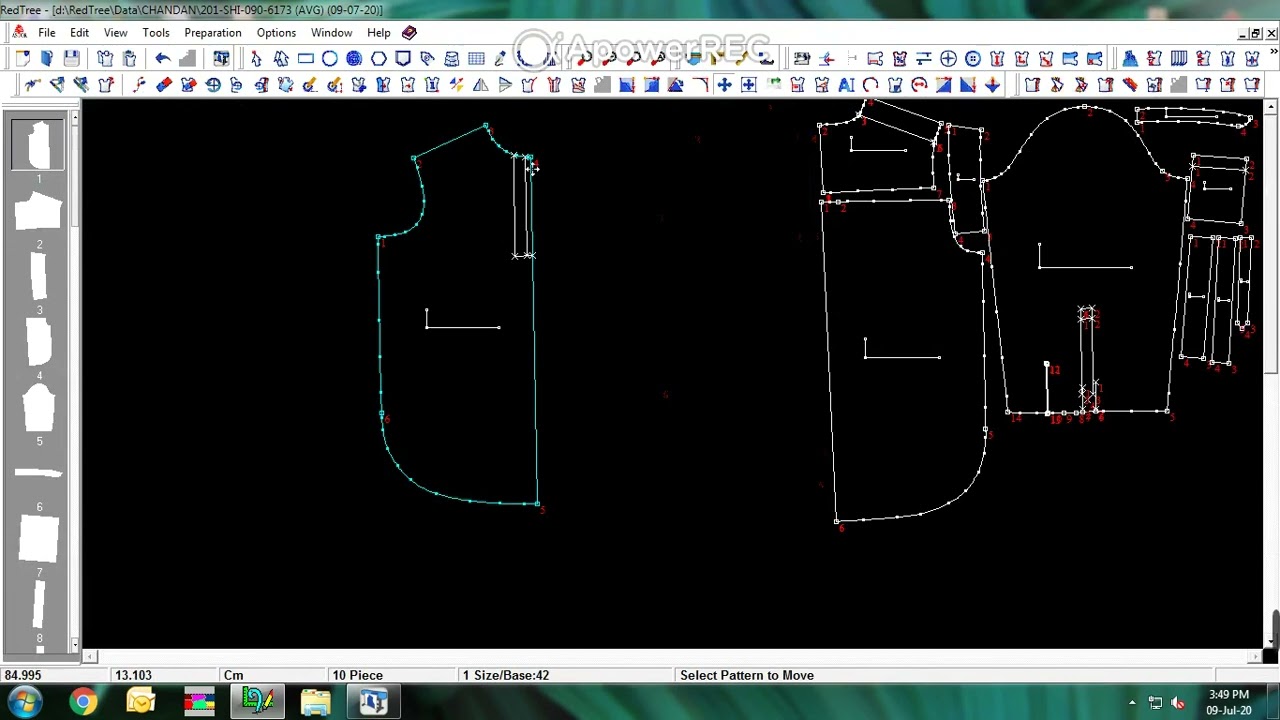The width and height of the screenshot is (1280, 720).
Task: Click the sewing machine icon
Action: (x=802, y=59)
